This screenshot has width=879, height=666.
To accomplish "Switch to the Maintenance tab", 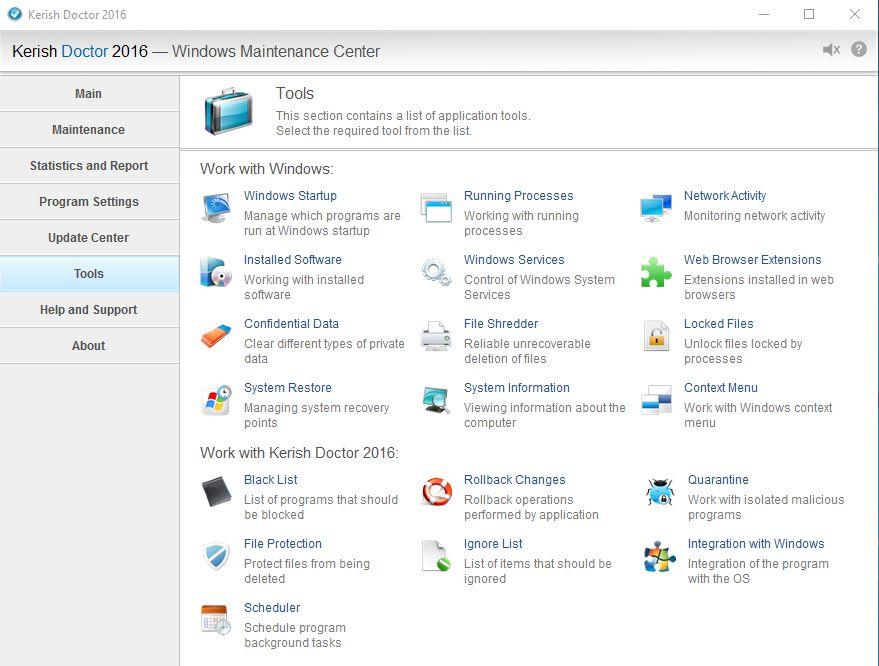I will click(x=89, y=130).
